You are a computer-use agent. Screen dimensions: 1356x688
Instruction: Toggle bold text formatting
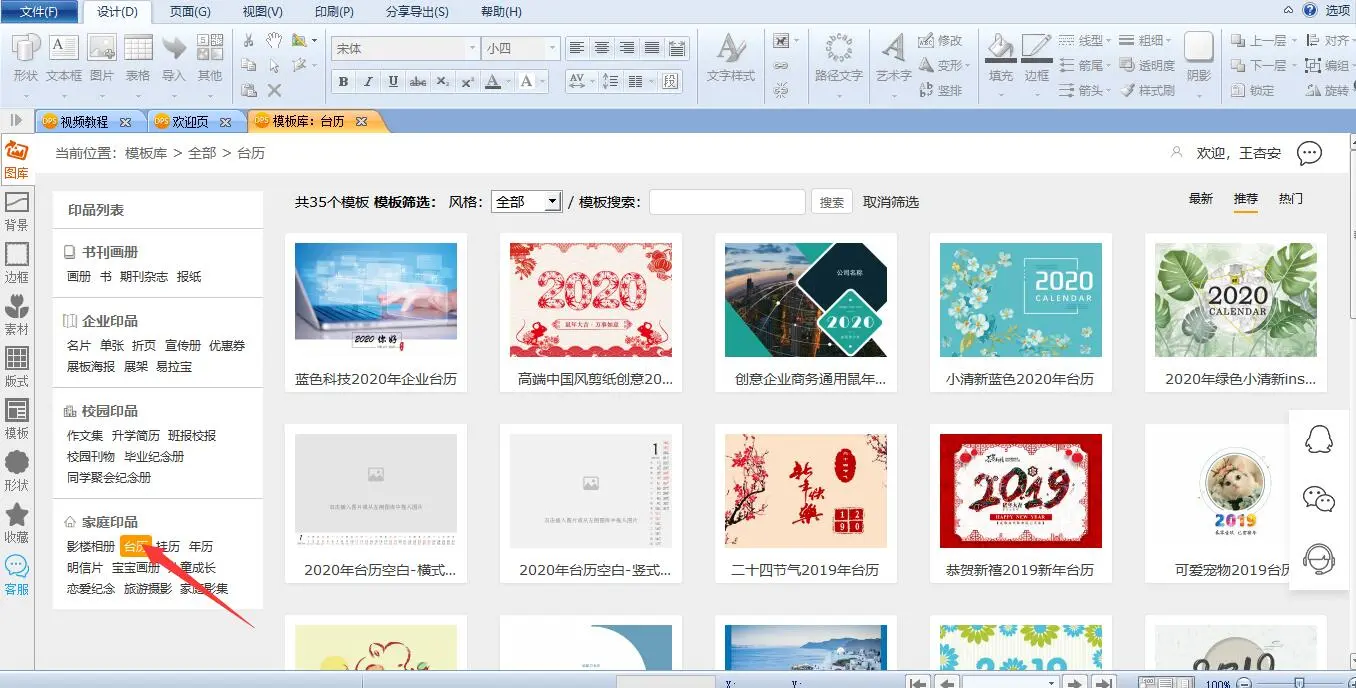pos(343,82)
